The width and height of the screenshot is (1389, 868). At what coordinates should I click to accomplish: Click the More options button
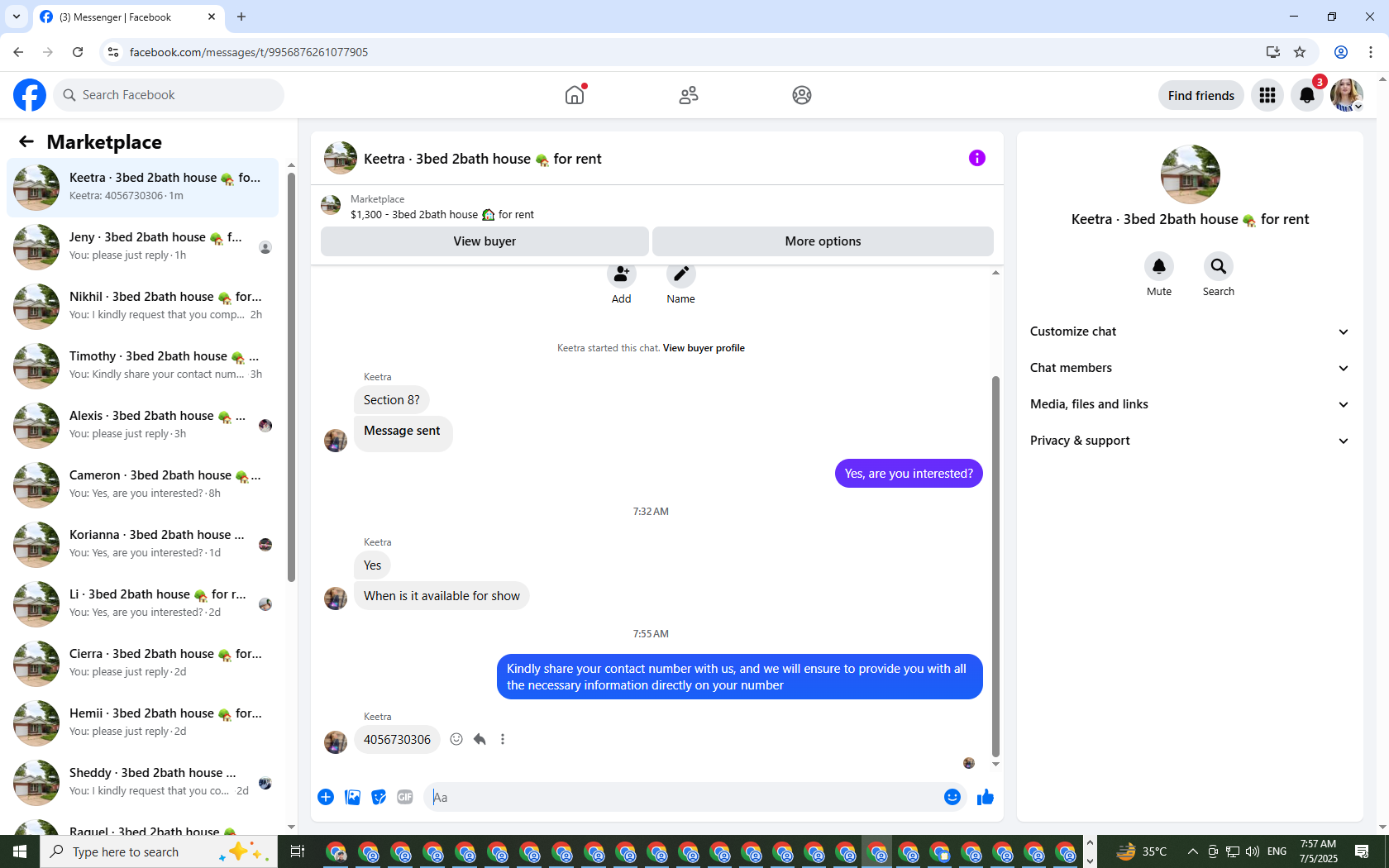point(823,241)
